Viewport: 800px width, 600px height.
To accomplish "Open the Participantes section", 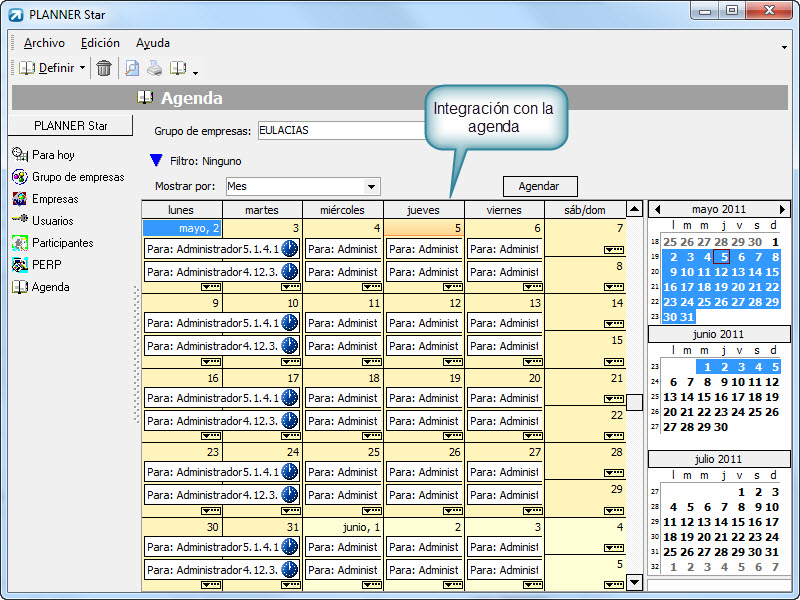I will [62, 243].
